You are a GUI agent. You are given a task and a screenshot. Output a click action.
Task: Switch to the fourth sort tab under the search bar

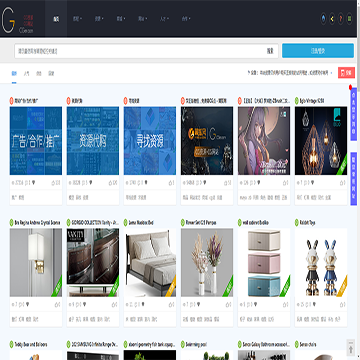[x=51, y=73]
